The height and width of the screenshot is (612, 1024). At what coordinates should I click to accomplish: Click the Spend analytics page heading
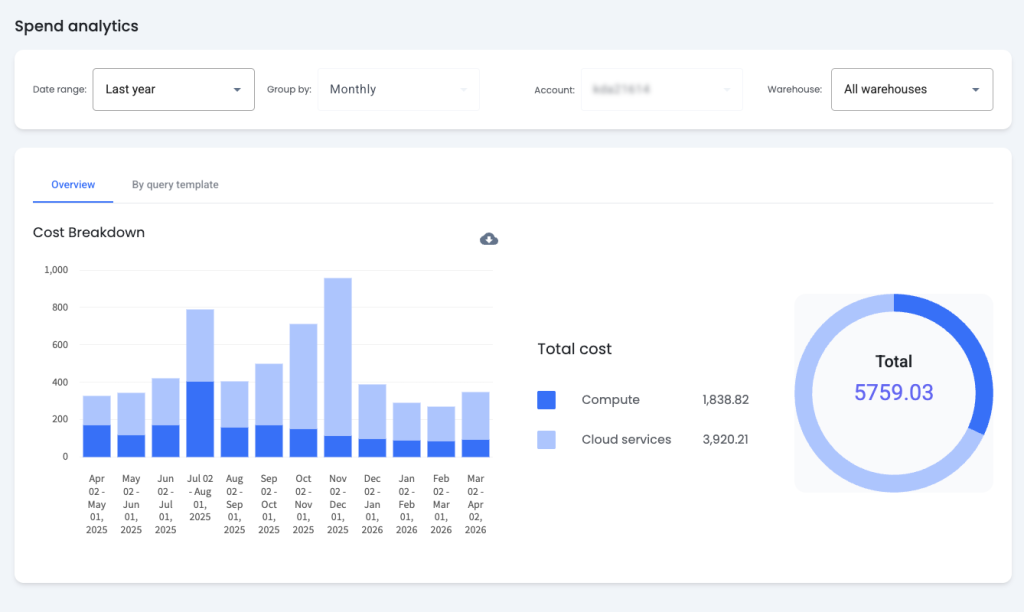pyautogui.click(x=76, y=26)
